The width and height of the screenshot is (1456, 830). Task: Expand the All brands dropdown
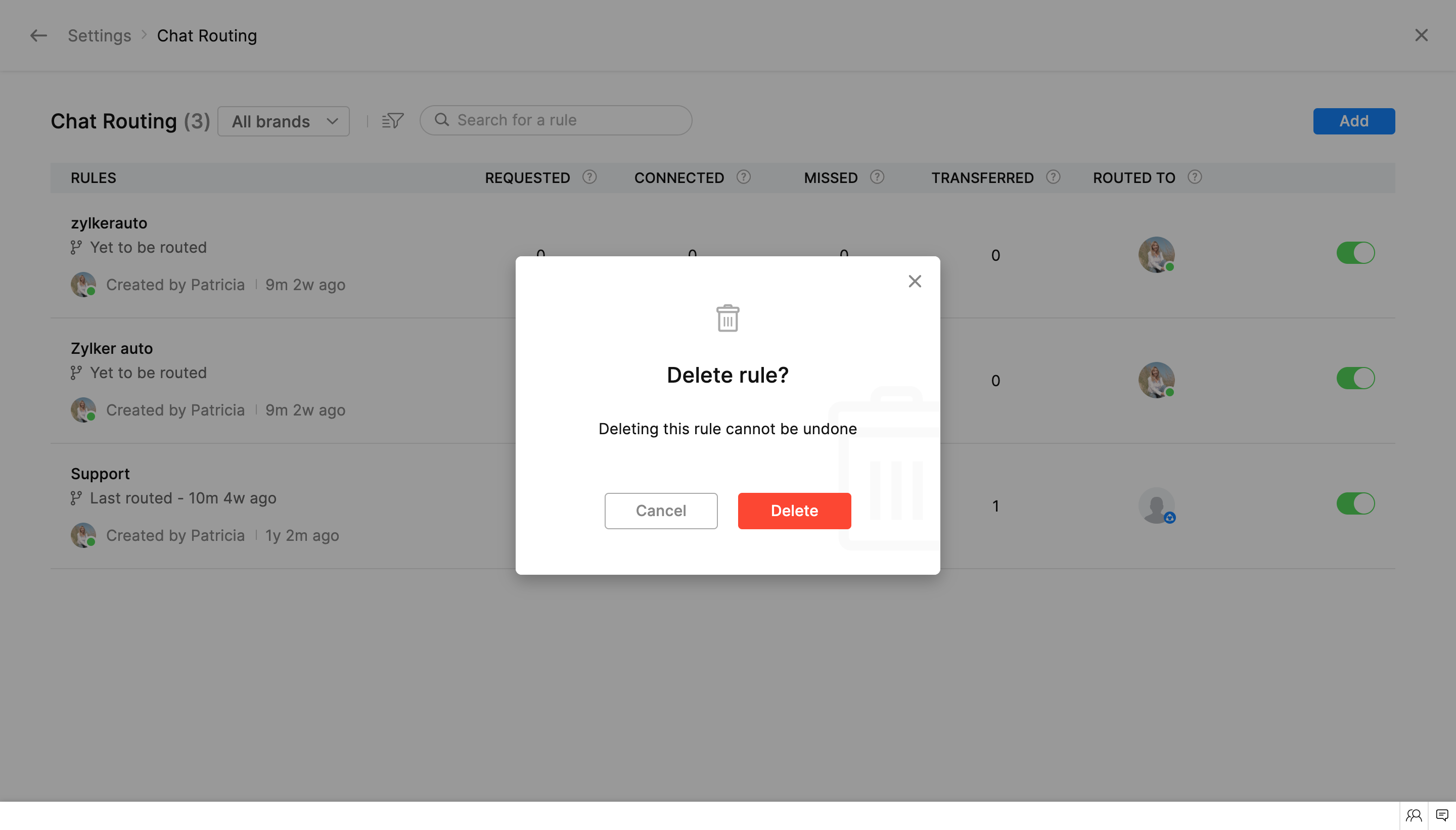(x=283, y=121)
